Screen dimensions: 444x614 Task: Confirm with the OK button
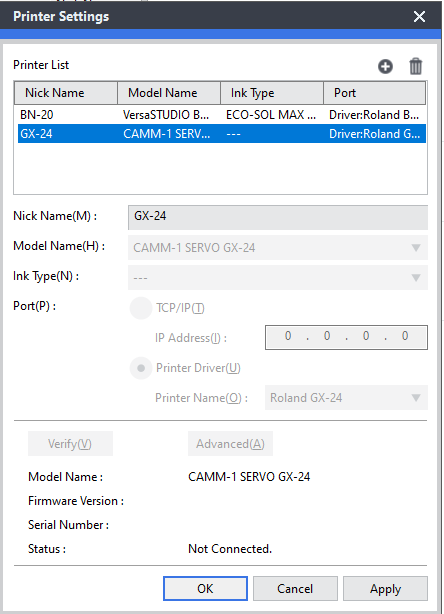click(205, 589)
